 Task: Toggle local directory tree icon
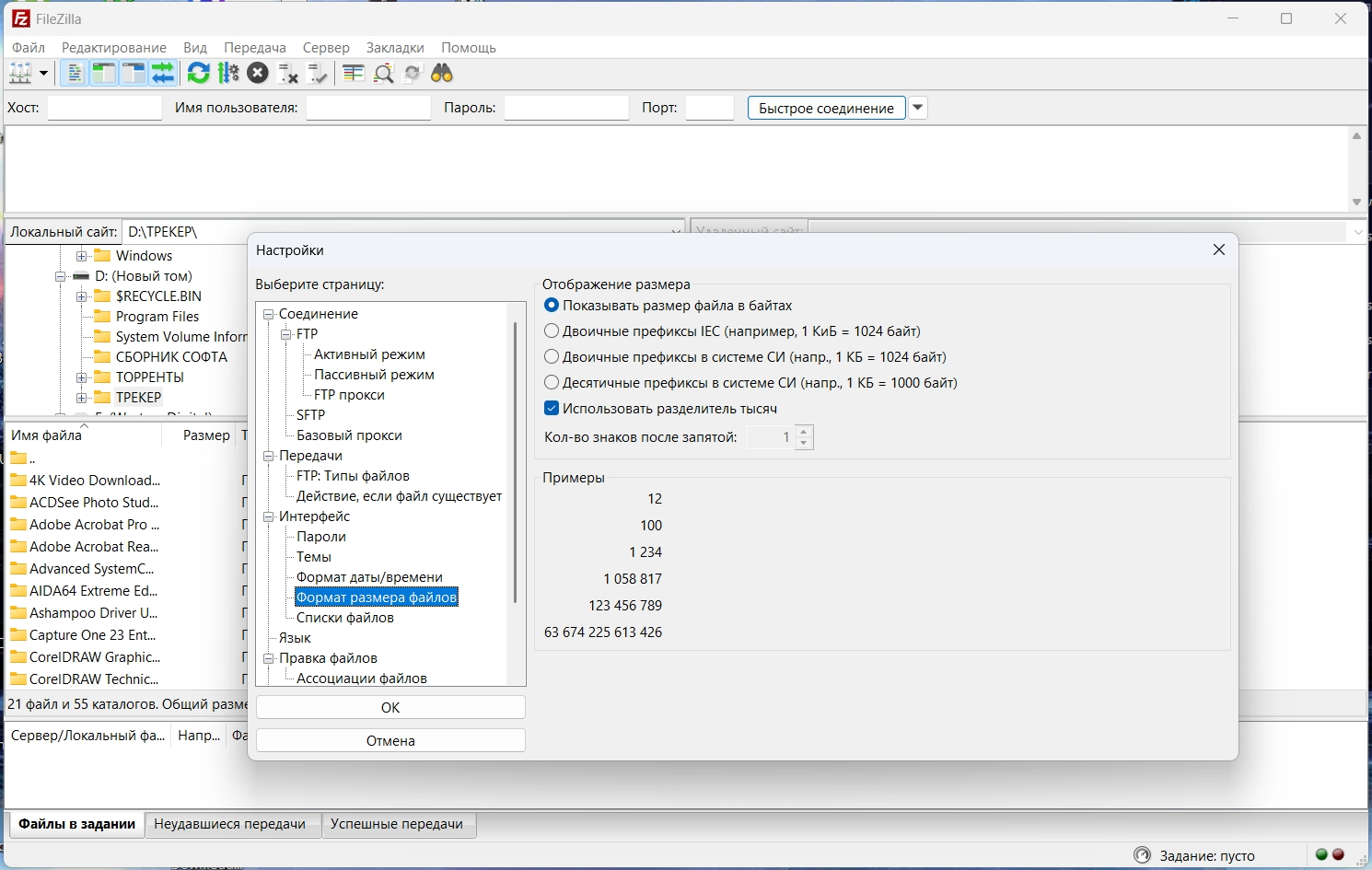104,74
